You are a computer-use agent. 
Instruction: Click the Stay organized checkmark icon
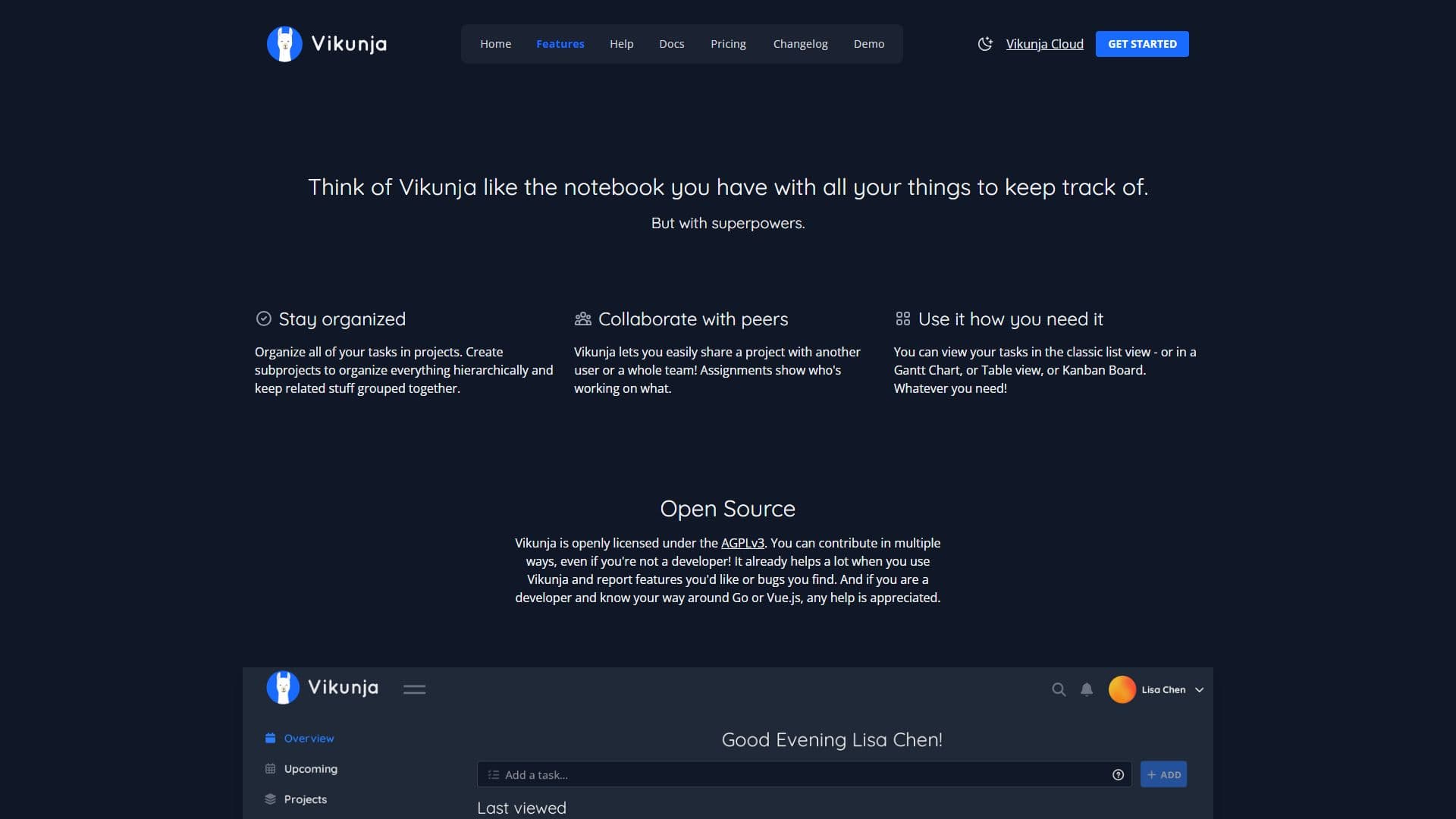pos(263,318)
